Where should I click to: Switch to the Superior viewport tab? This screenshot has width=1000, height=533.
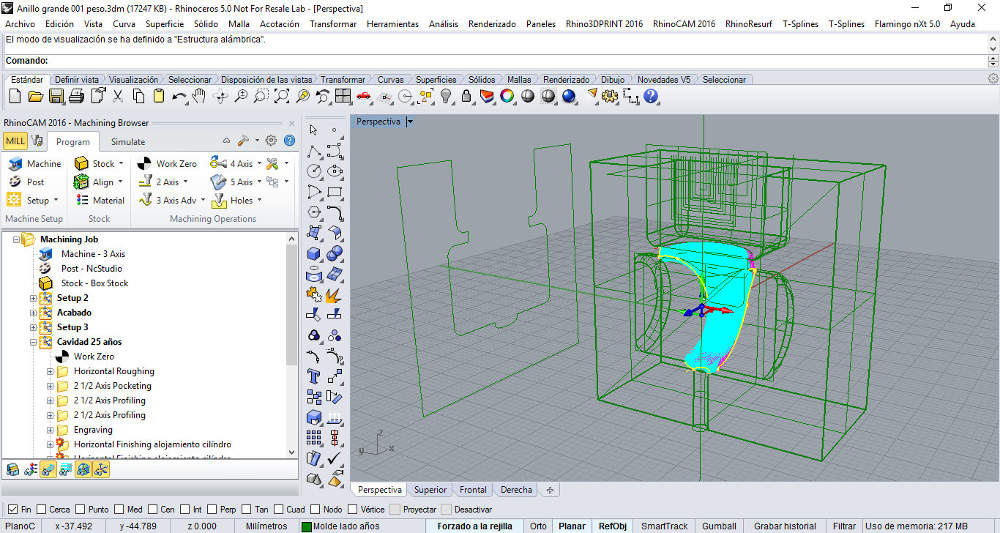430,490
